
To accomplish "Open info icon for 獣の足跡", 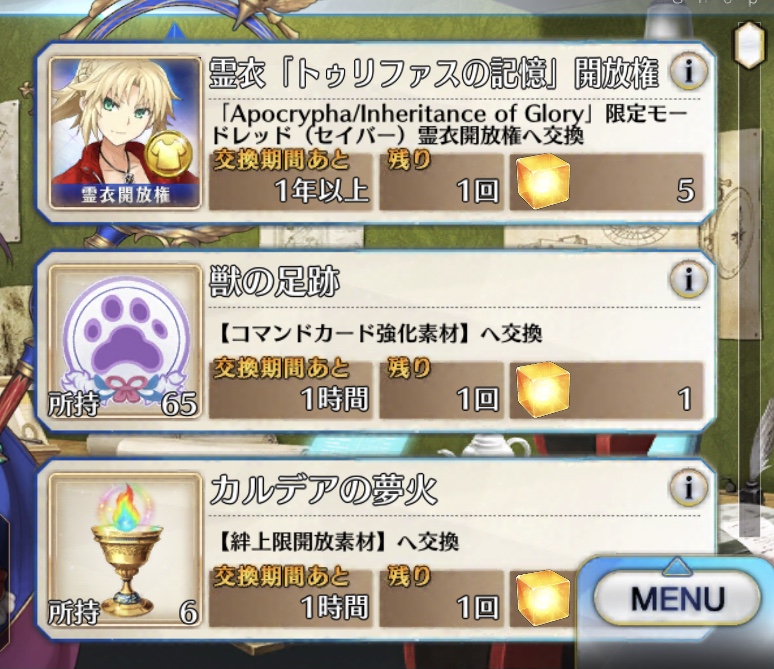I will coord(688,279).
